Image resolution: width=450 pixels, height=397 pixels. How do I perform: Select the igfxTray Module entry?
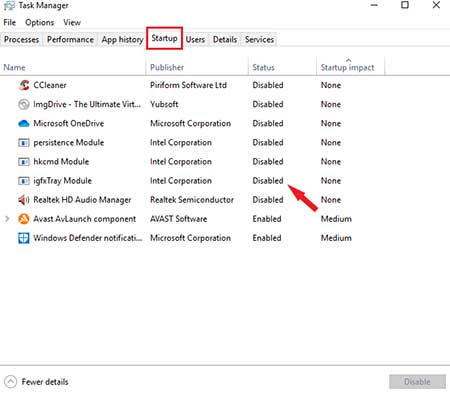tap(63, 181)
